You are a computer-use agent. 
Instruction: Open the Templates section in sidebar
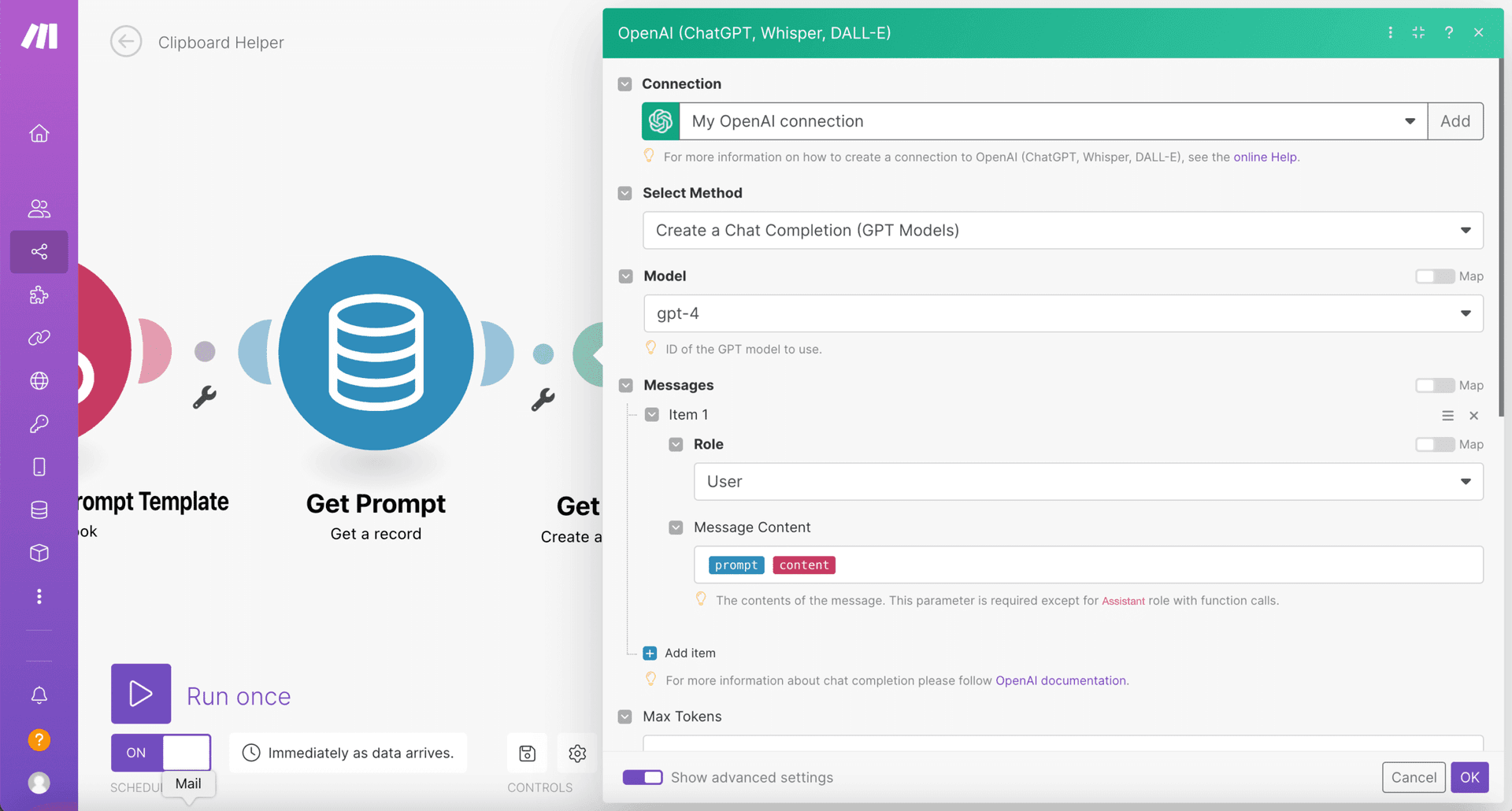(x=39, y=295)
